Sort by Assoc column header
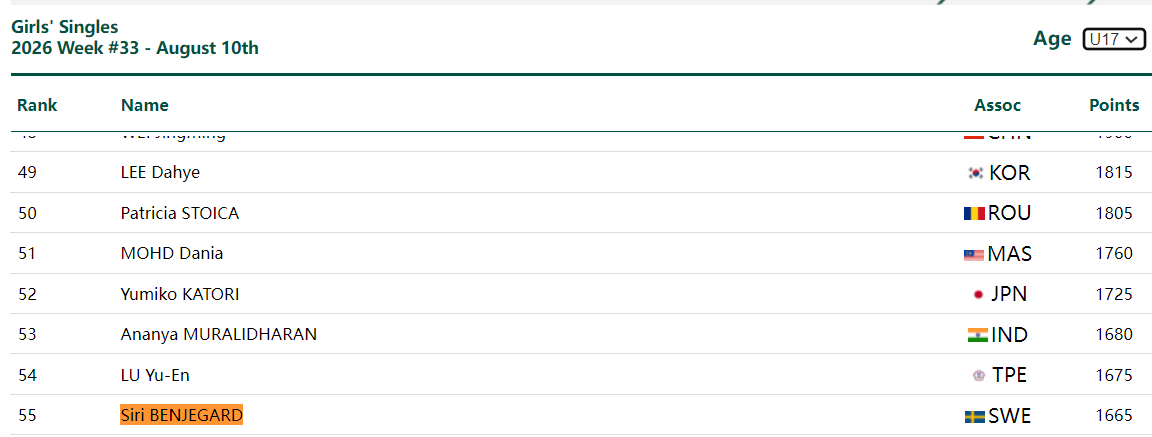Image resolution: width=1152 pixels, height=437 pixels. tap(998, 105)
